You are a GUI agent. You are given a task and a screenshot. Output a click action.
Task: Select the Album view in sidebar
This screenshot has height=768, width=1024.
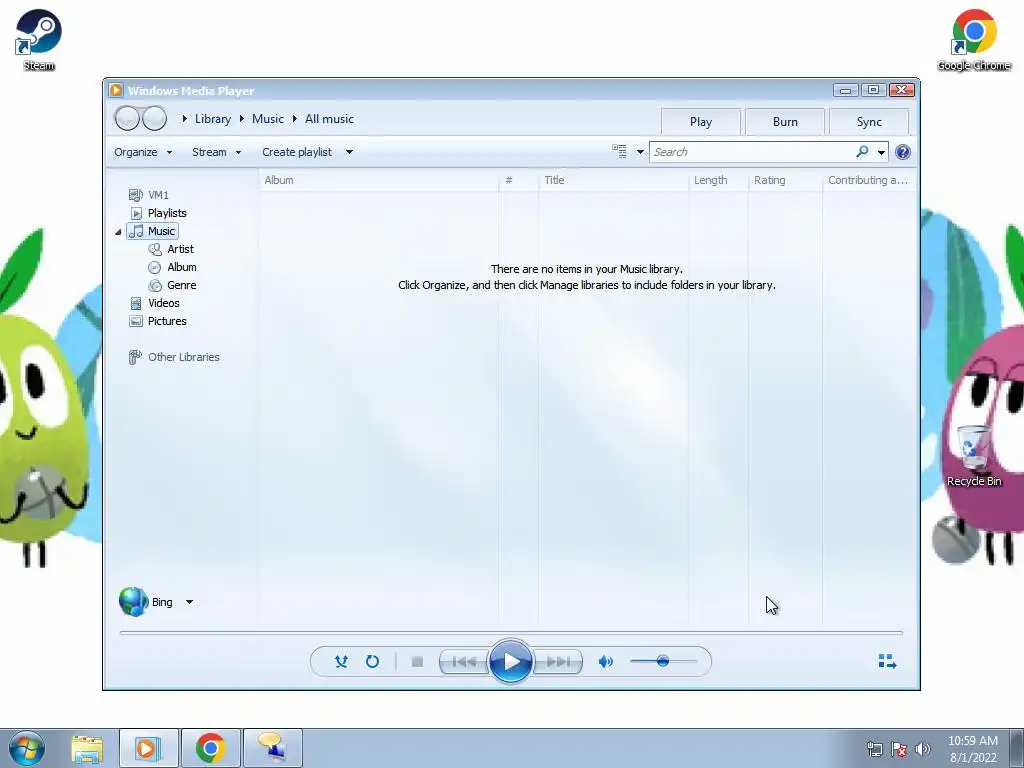pos(172,267)
